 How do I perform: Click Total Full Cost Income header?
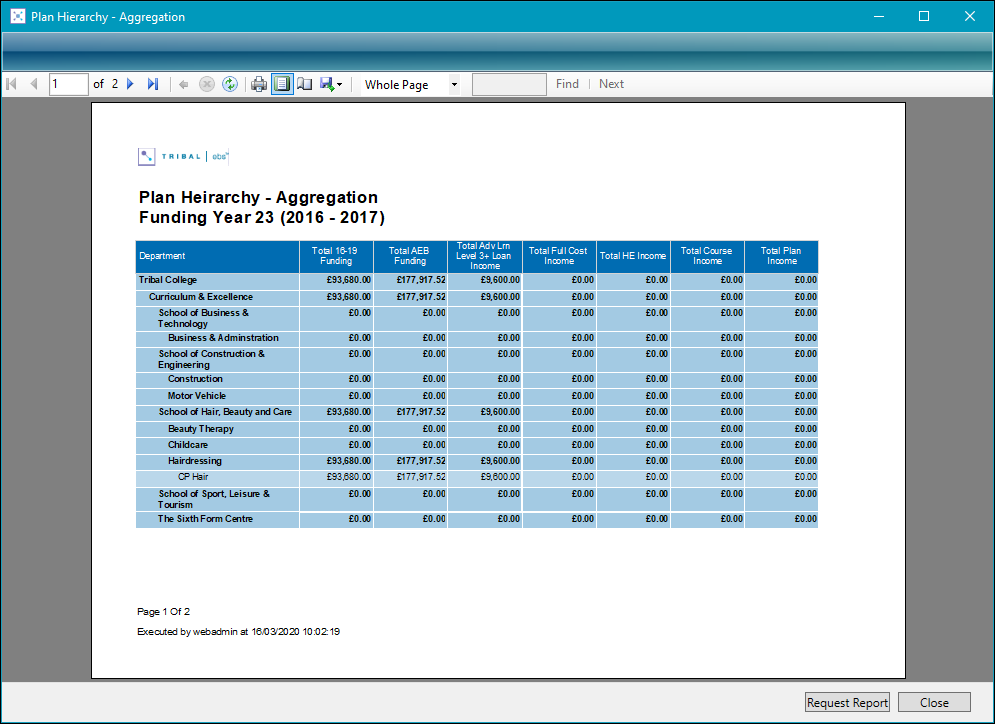click(559, 256)
